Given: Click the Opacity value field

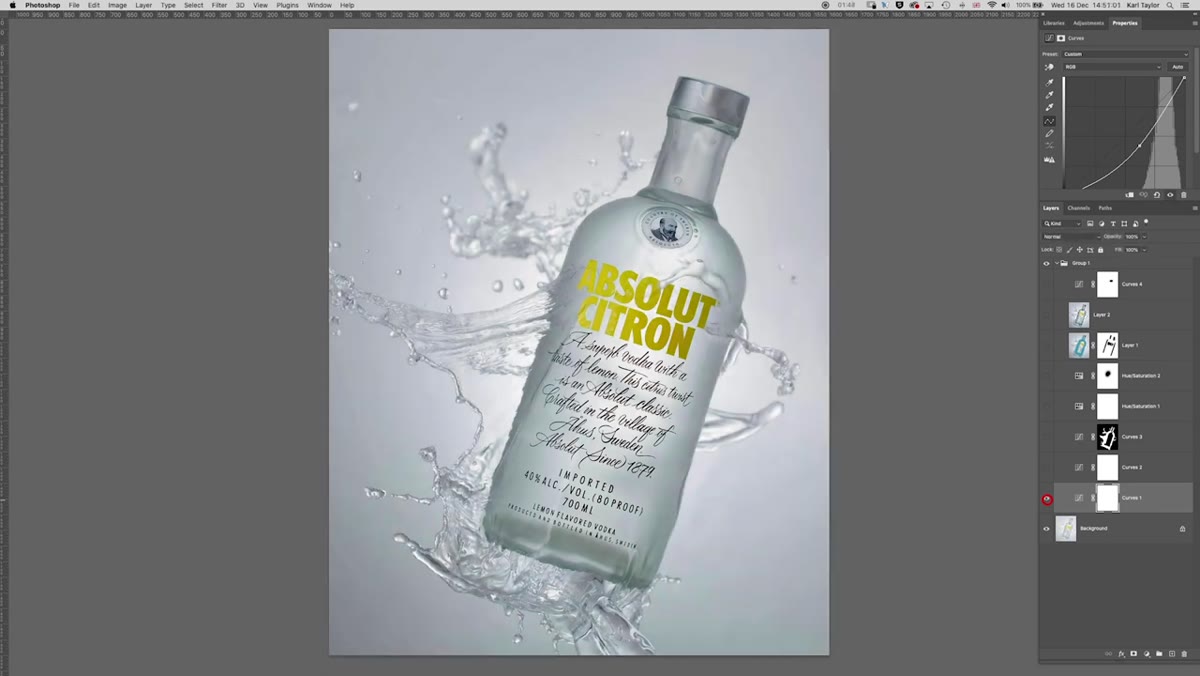Looking at the screenshot, I should coord(1132,237).
